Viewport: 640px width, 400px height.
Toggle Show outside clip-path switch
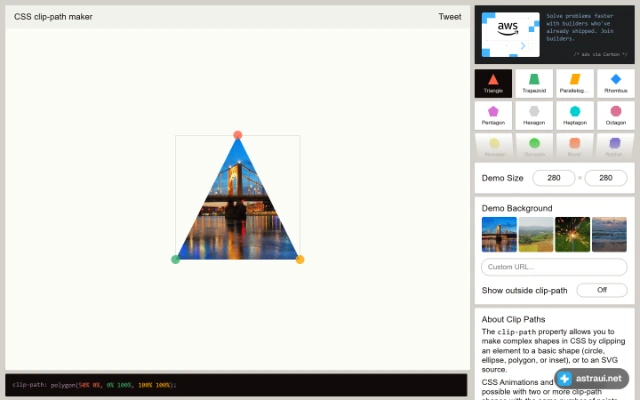(602, 290)
